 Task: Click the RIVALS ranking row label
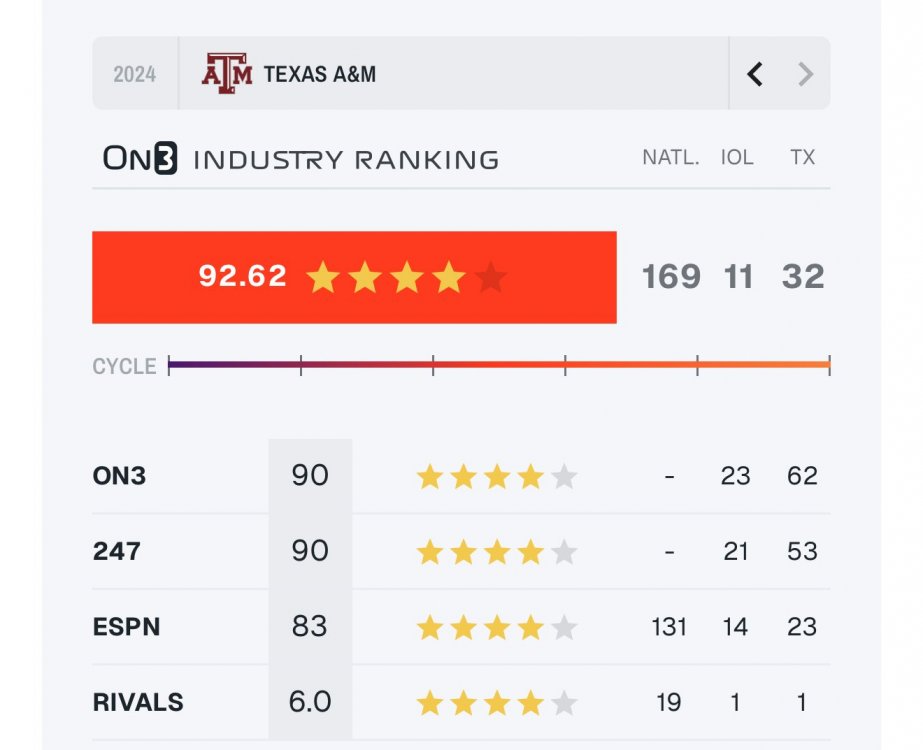point(138,703)
